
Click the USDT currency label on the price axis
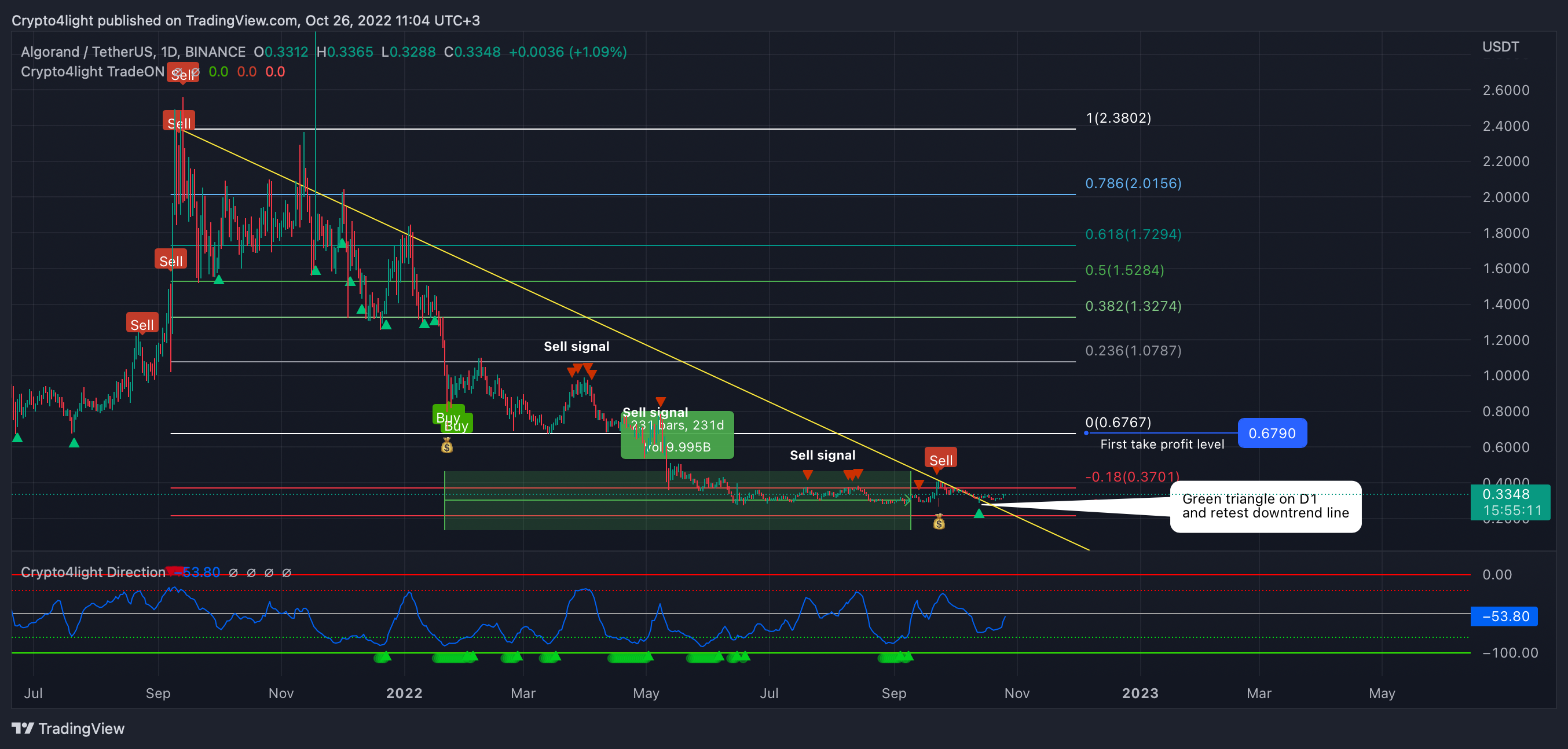coord(1500,47)
